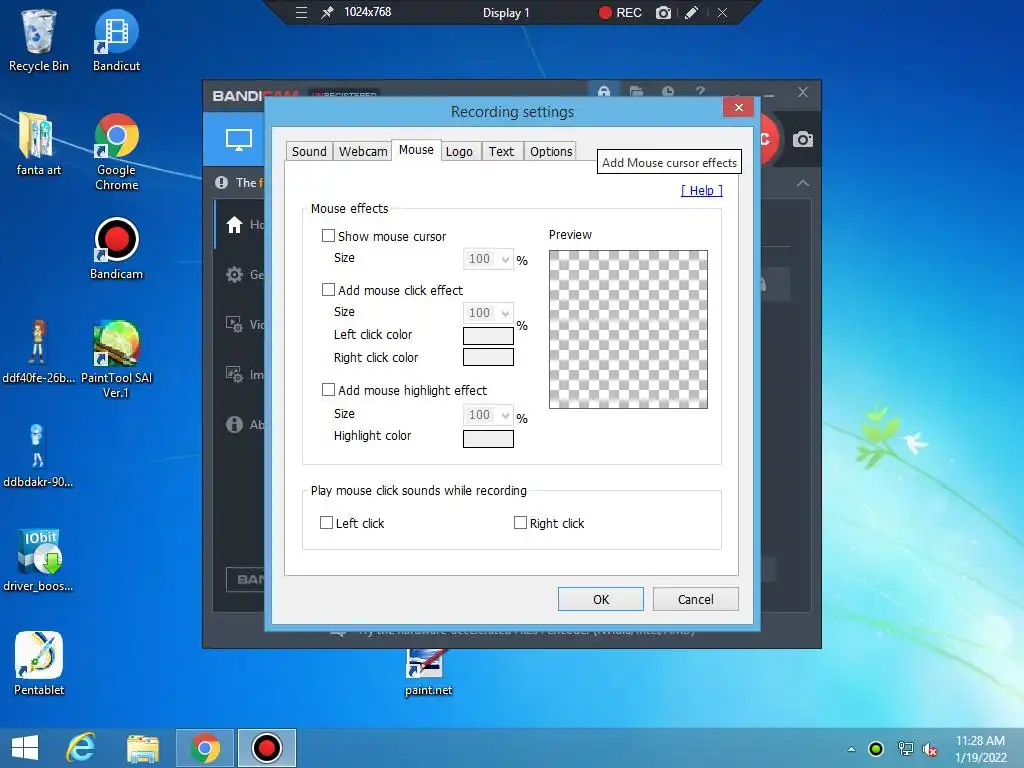This screenshot has height=768, width=1024.
Task: Show hidden tray icons arrow
Action: coord(851,749)
